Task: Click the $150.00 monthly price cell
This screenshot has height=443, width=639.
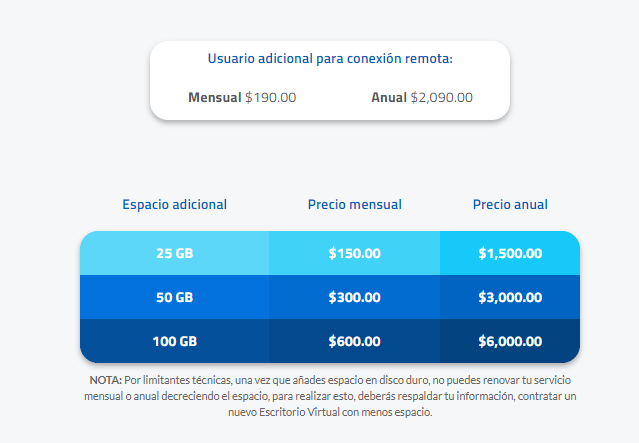Action: (355, 253)
